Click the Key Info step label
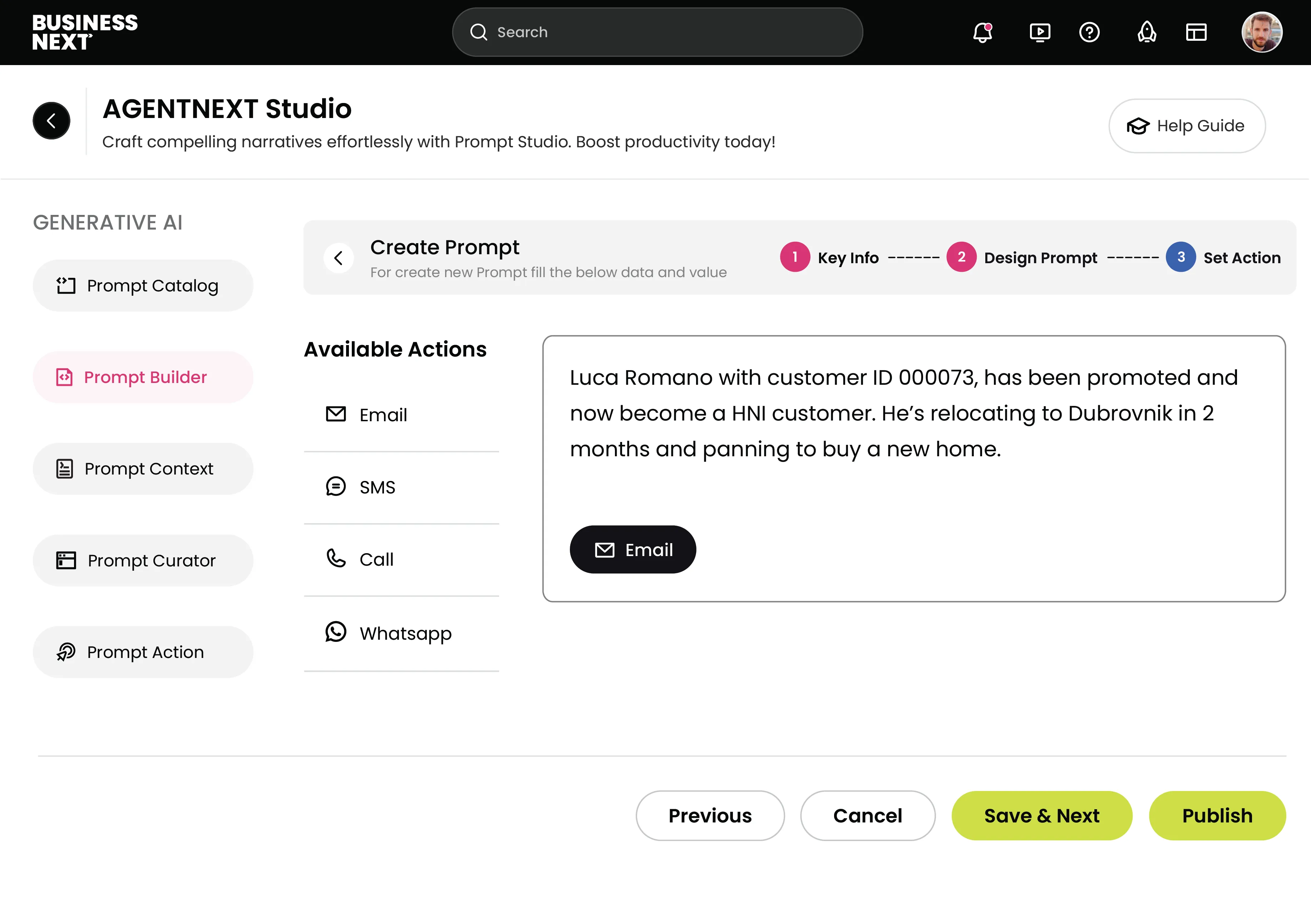Viewport: 1311px width, 924px height. pyautogui.click(x=848, y=258)
